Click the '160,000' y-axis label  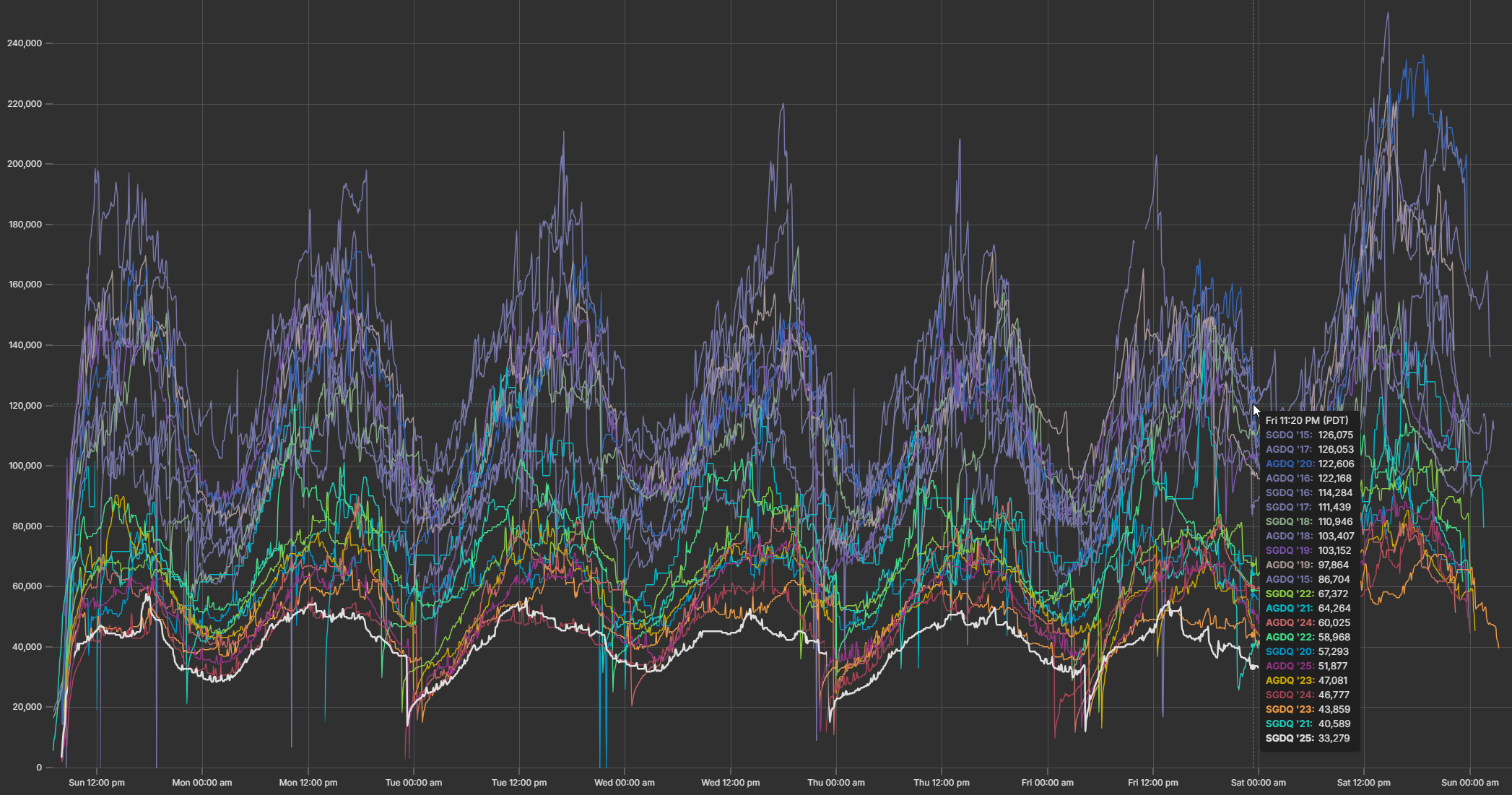(25, 284)
